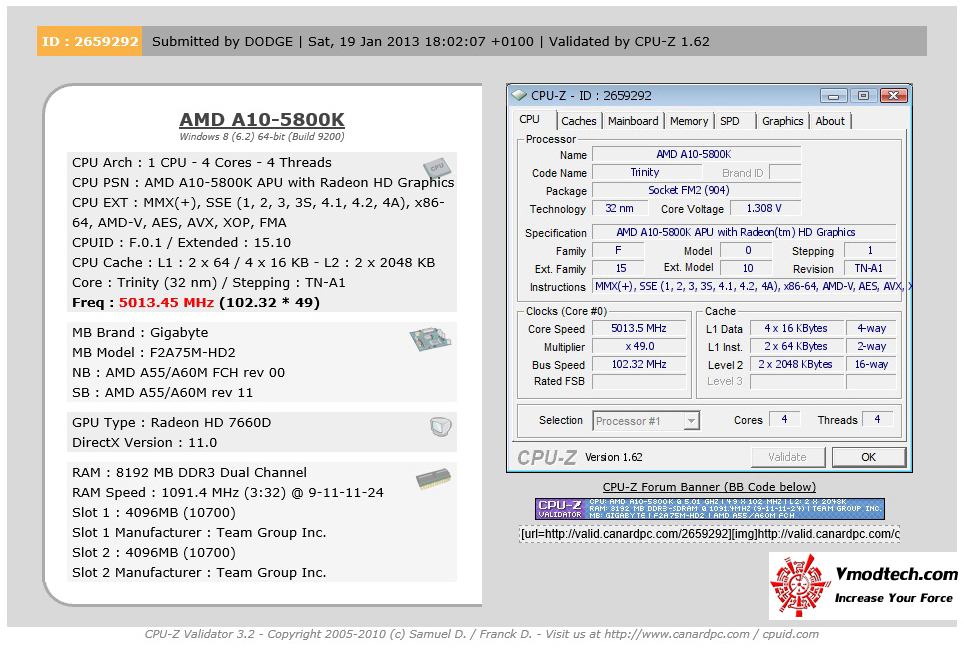The image size is (962, 656).
Task: Open the SPD tab
Action: [x=729, y=121]
